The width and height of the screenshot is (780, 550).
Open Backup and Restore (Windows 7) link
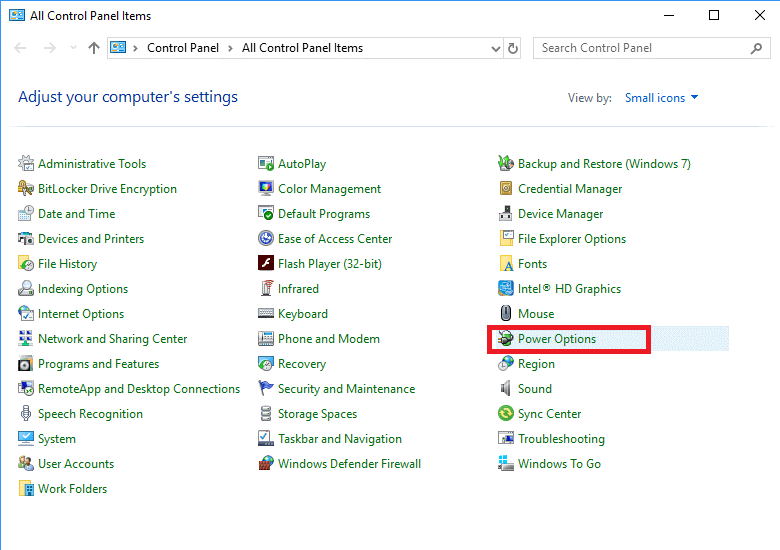coord(604,164)
